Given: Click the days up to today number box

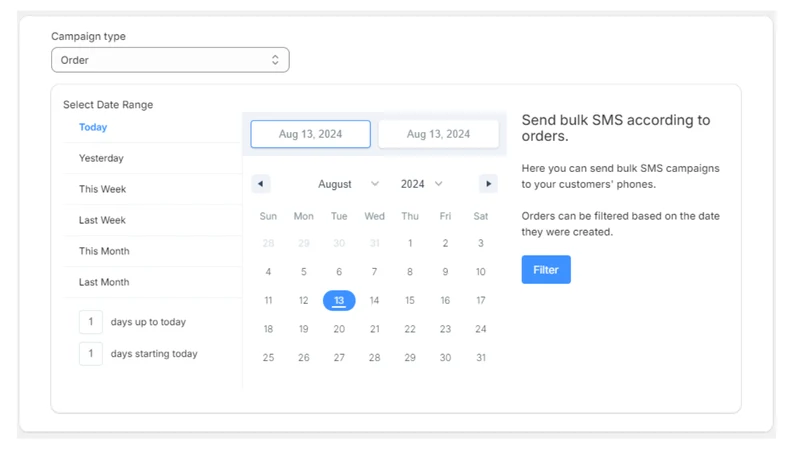Looking at the screenshot, I should coord(91,322).
